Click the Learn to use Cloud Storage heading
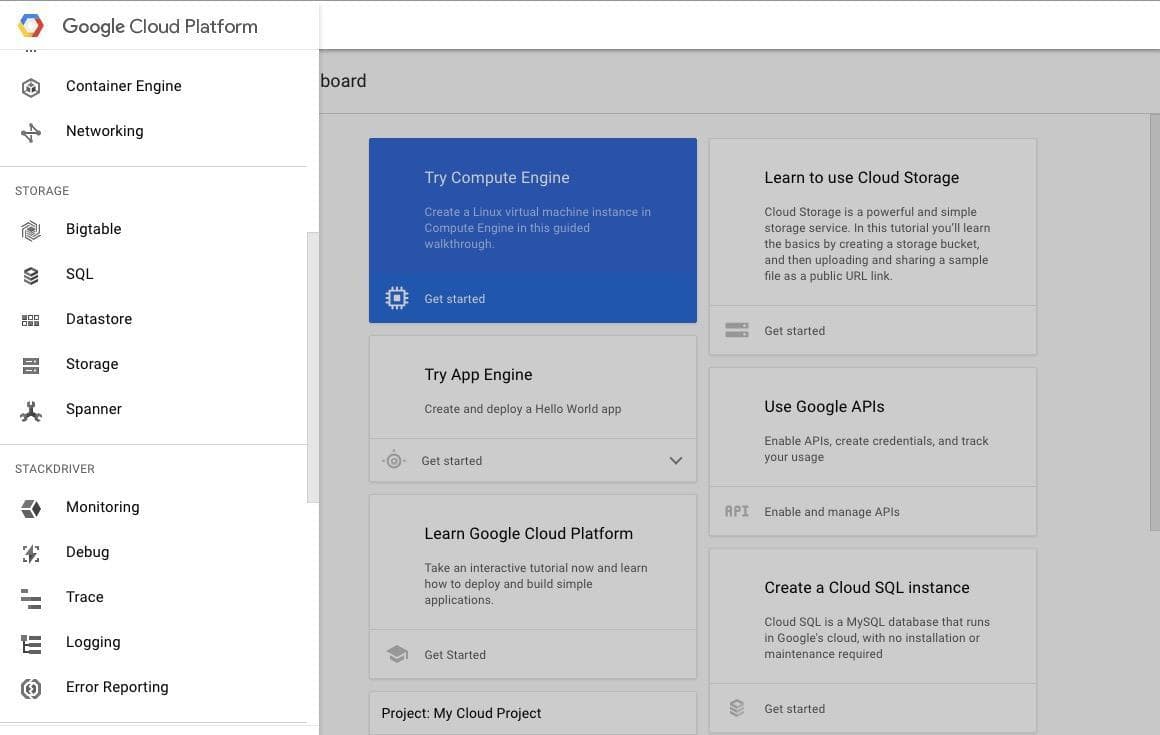Viewport: 1160px width, 735px height. click(861, 177)
